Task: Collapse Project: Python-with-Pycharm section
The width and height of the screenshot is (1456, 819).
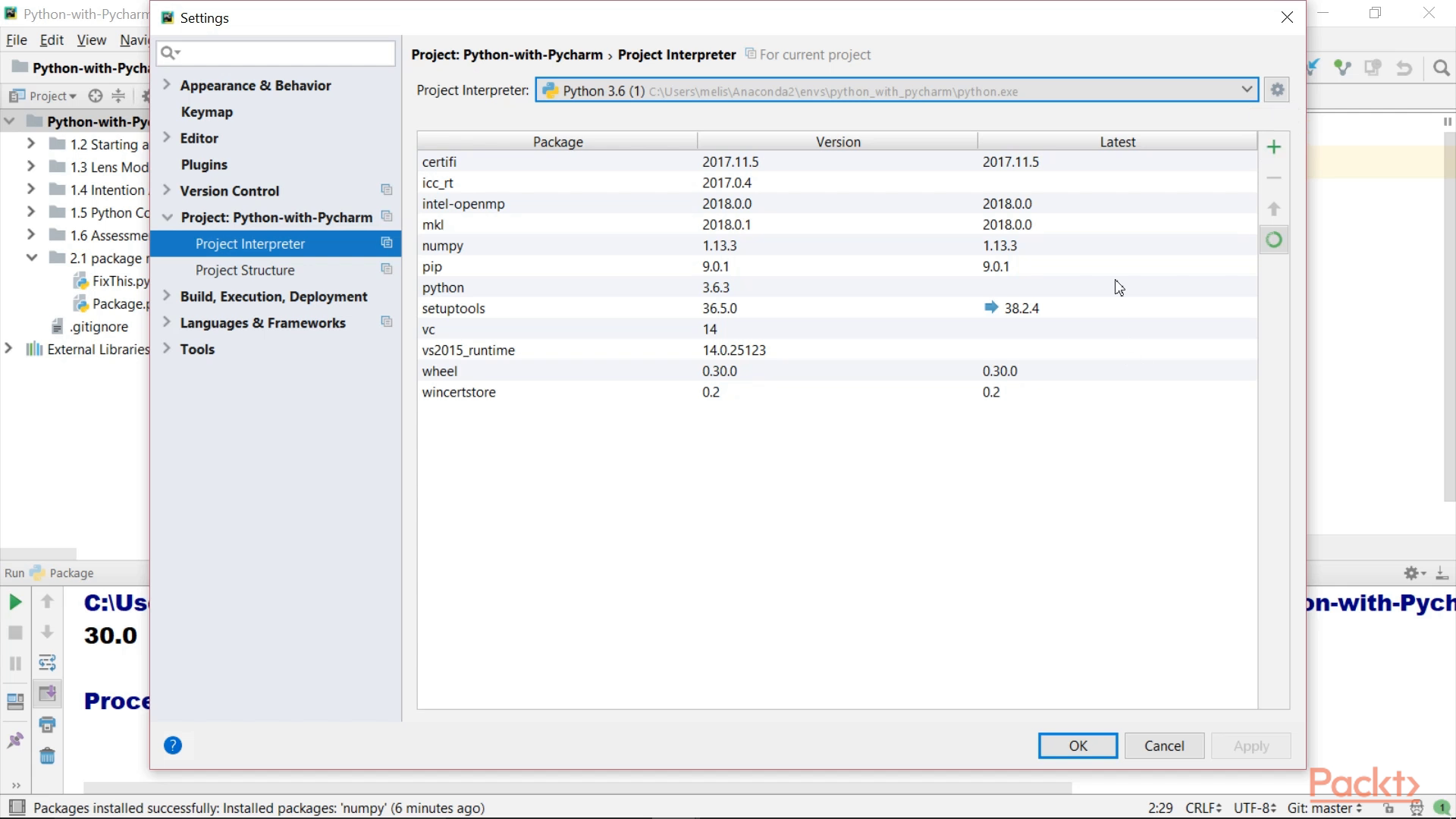Action: pyautogui.click(x=167, y=217)
